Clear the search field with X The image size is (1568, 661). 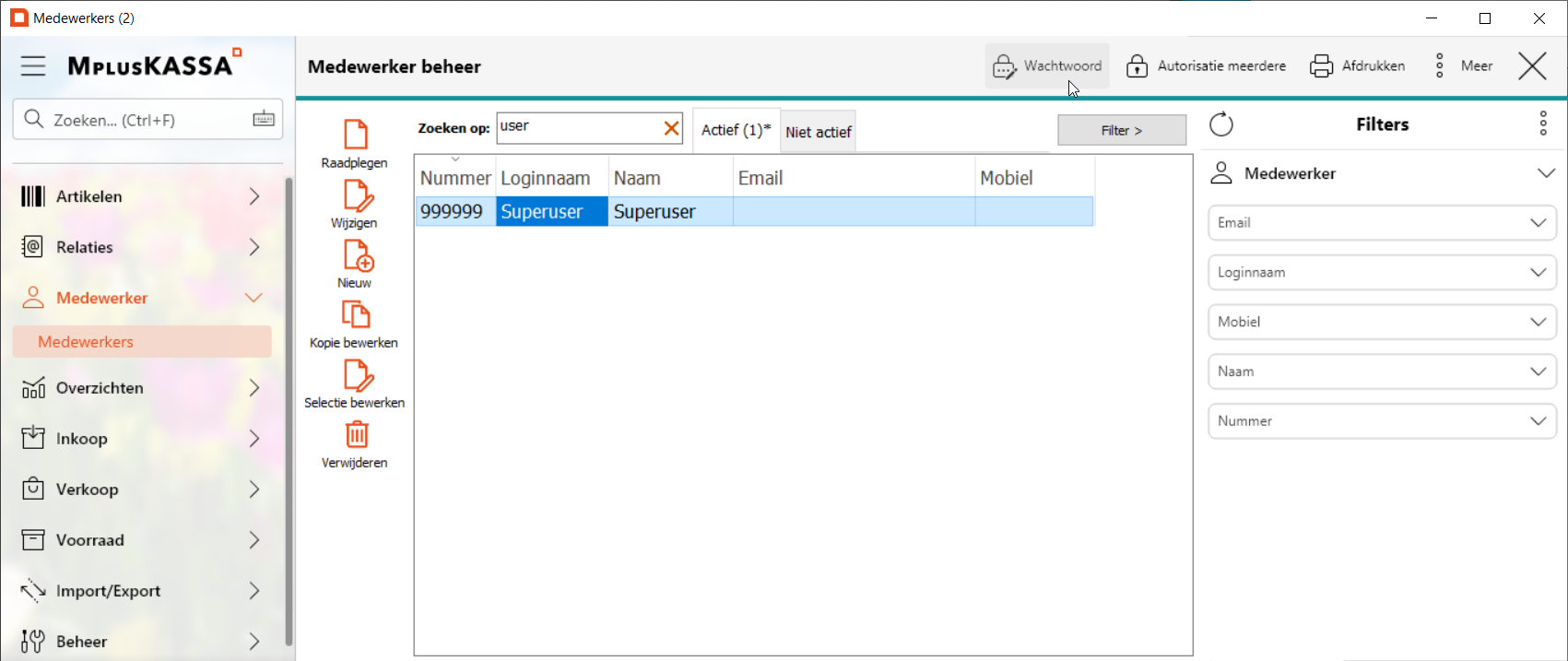[671, 128]
